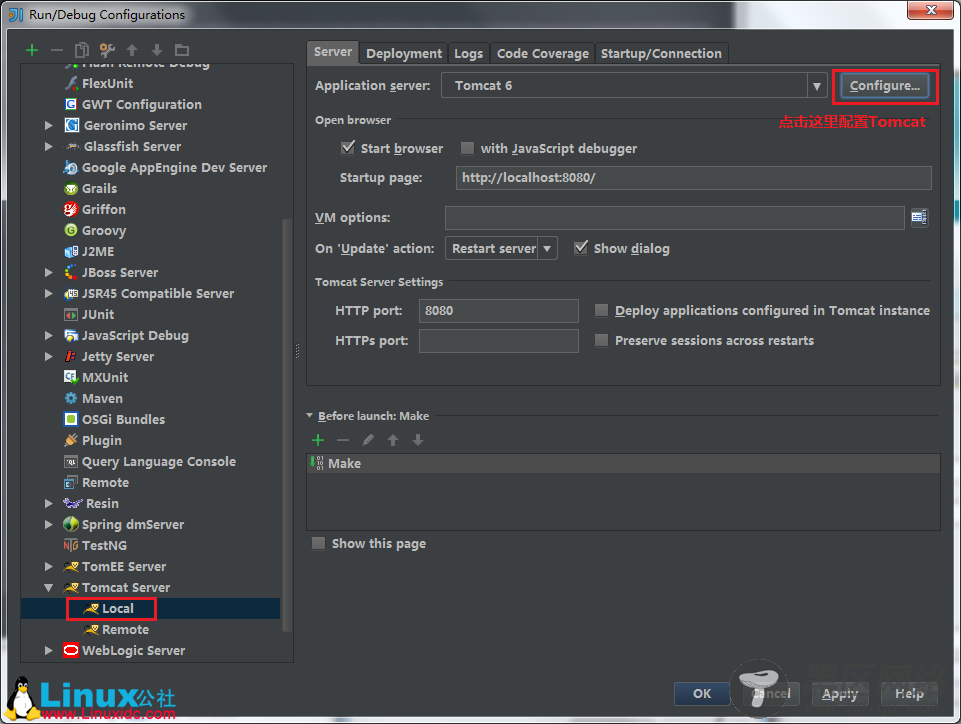The width and height of the screenshot is (961, 724).
Task: Expand the Glassfish Server node
Action: click(48, 146)
